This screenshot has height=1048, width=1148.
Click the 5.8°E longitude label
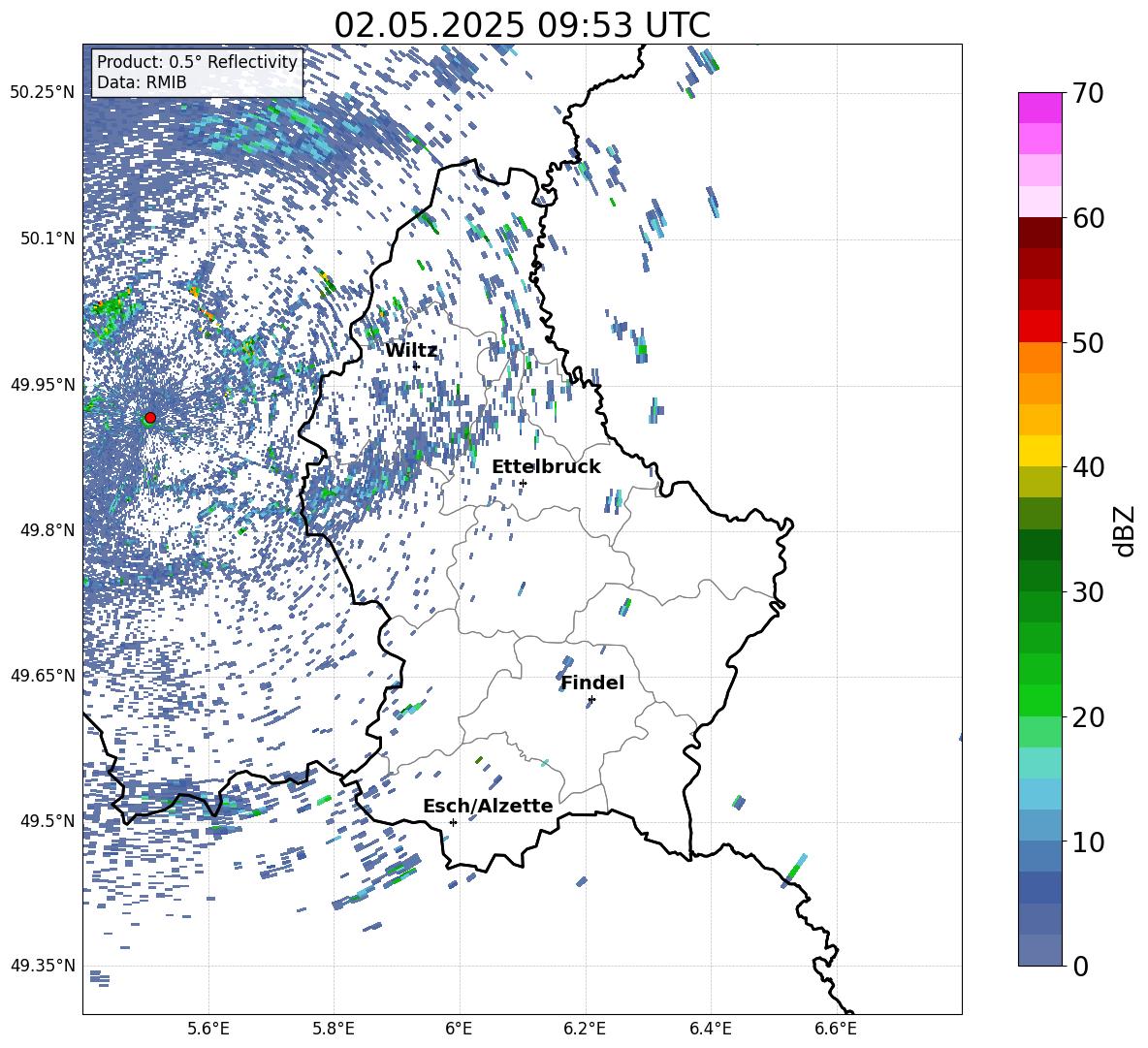click(334, 1029)
